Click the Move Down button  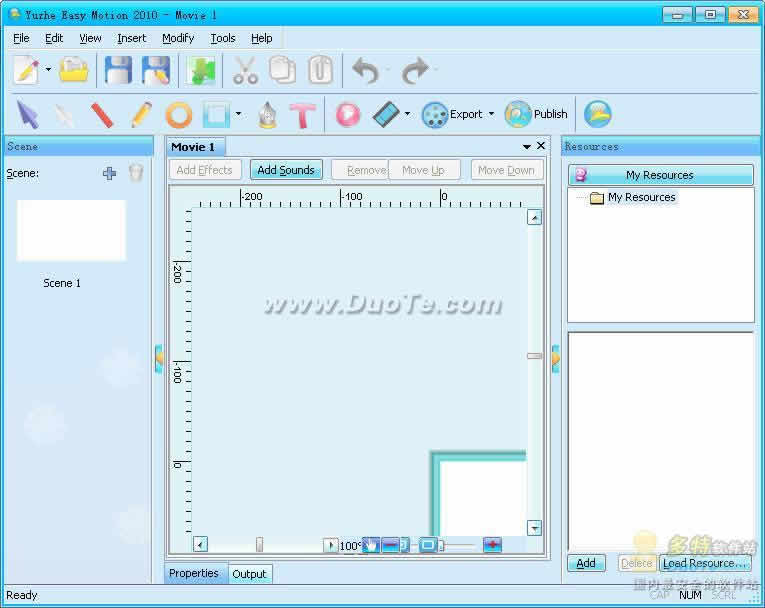tap(506, 170)
